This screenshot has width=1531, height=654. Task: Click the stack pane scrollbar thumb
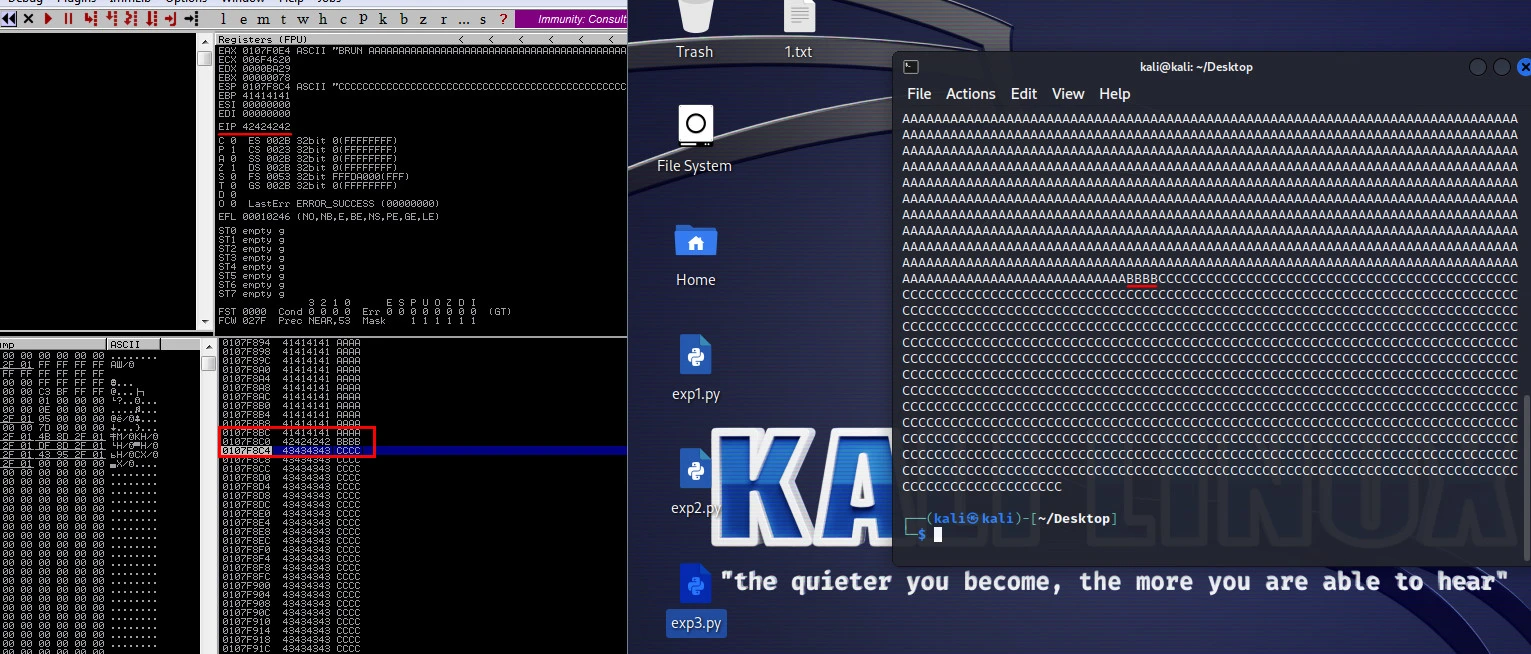coord(209,362)
